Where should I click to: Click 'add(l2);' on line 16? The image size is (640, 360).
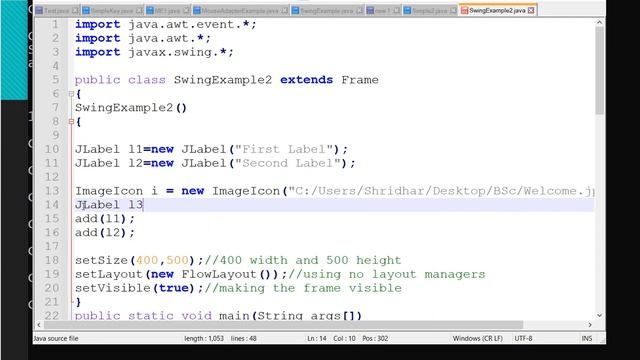coord(104,233)
